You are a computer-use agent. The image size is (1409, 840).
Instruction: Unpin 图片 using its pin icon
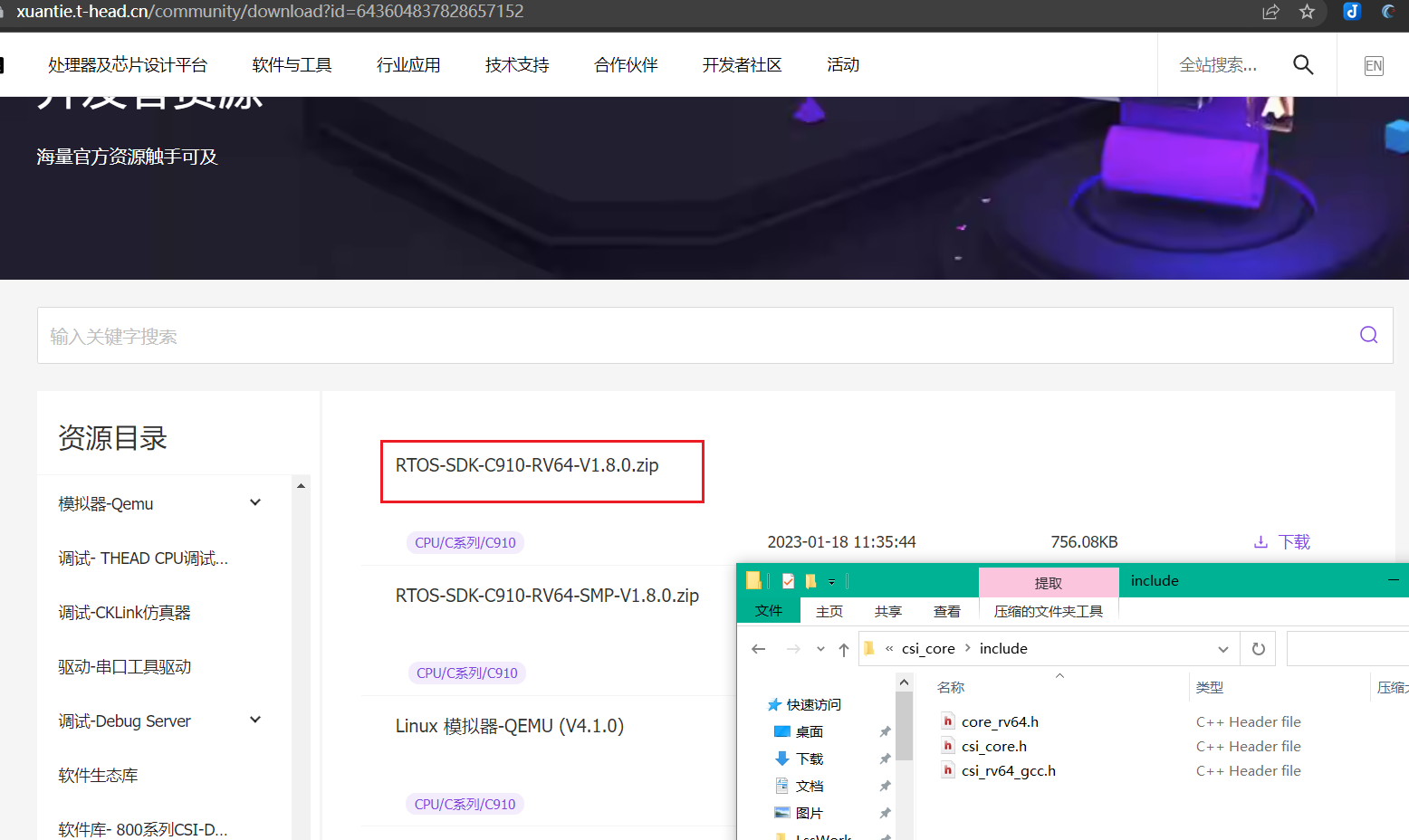click(885, 813)
